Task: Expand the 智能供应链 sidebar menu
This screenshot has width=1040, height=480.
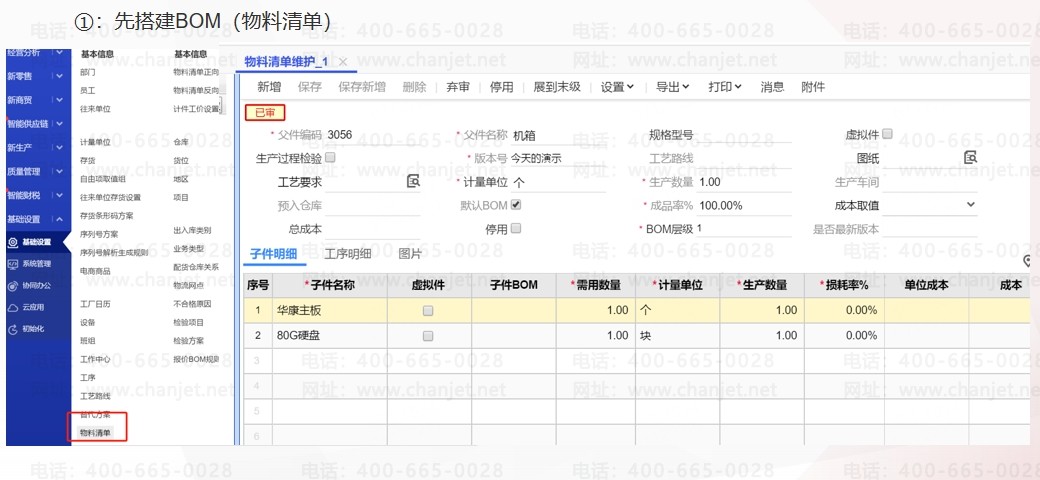Action: click(x=59, y=123)
